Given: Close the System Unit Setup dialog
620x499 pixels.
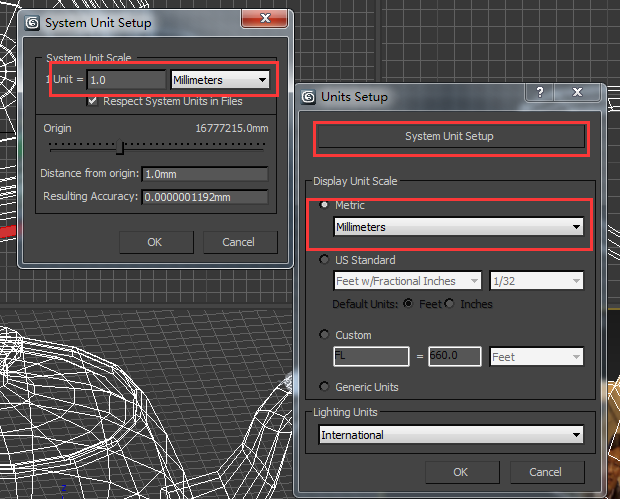Looking at the screenshot, I should click(x=265, y=18).
